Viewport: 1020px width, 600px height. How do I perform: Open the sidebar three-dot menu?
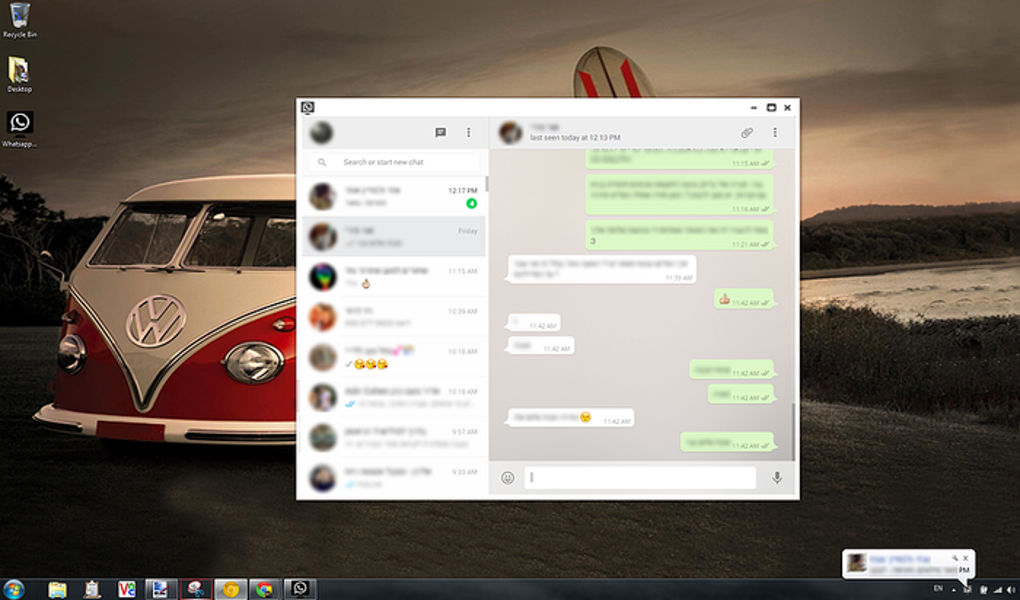click(x=468, y=133)
